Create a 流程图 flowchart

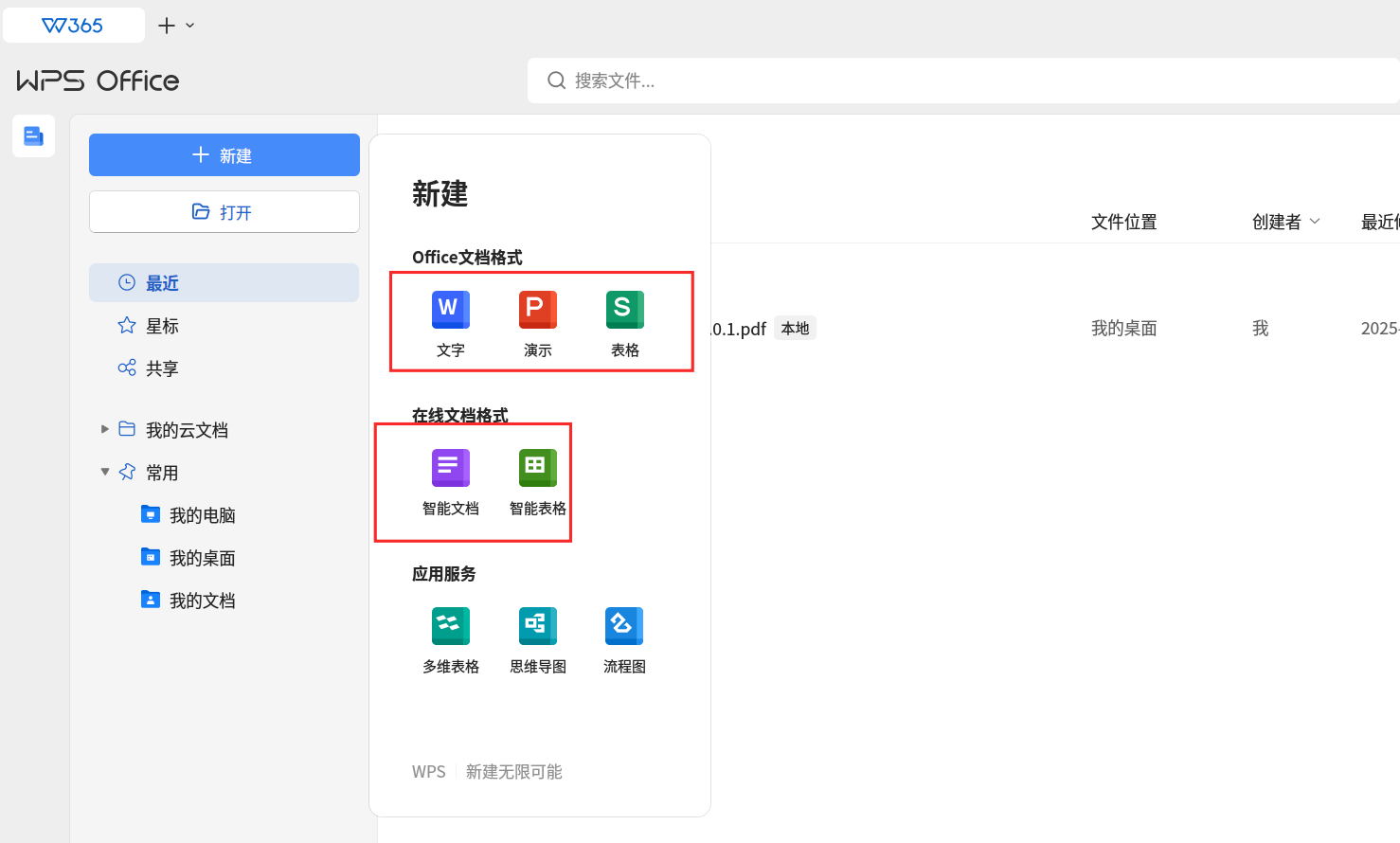click(x=625, y=640)
